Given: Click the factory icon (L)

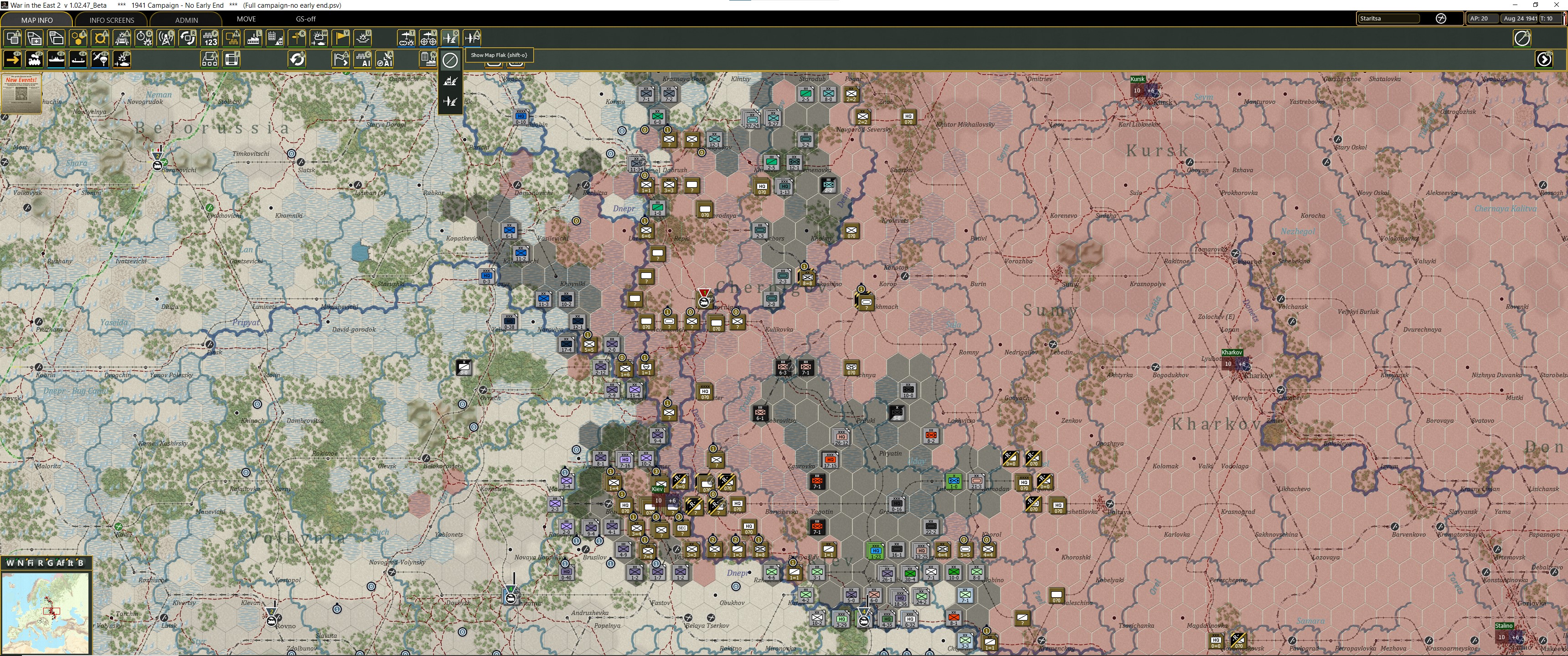Looking at the screenshot, I should click(x=254, y=38).
